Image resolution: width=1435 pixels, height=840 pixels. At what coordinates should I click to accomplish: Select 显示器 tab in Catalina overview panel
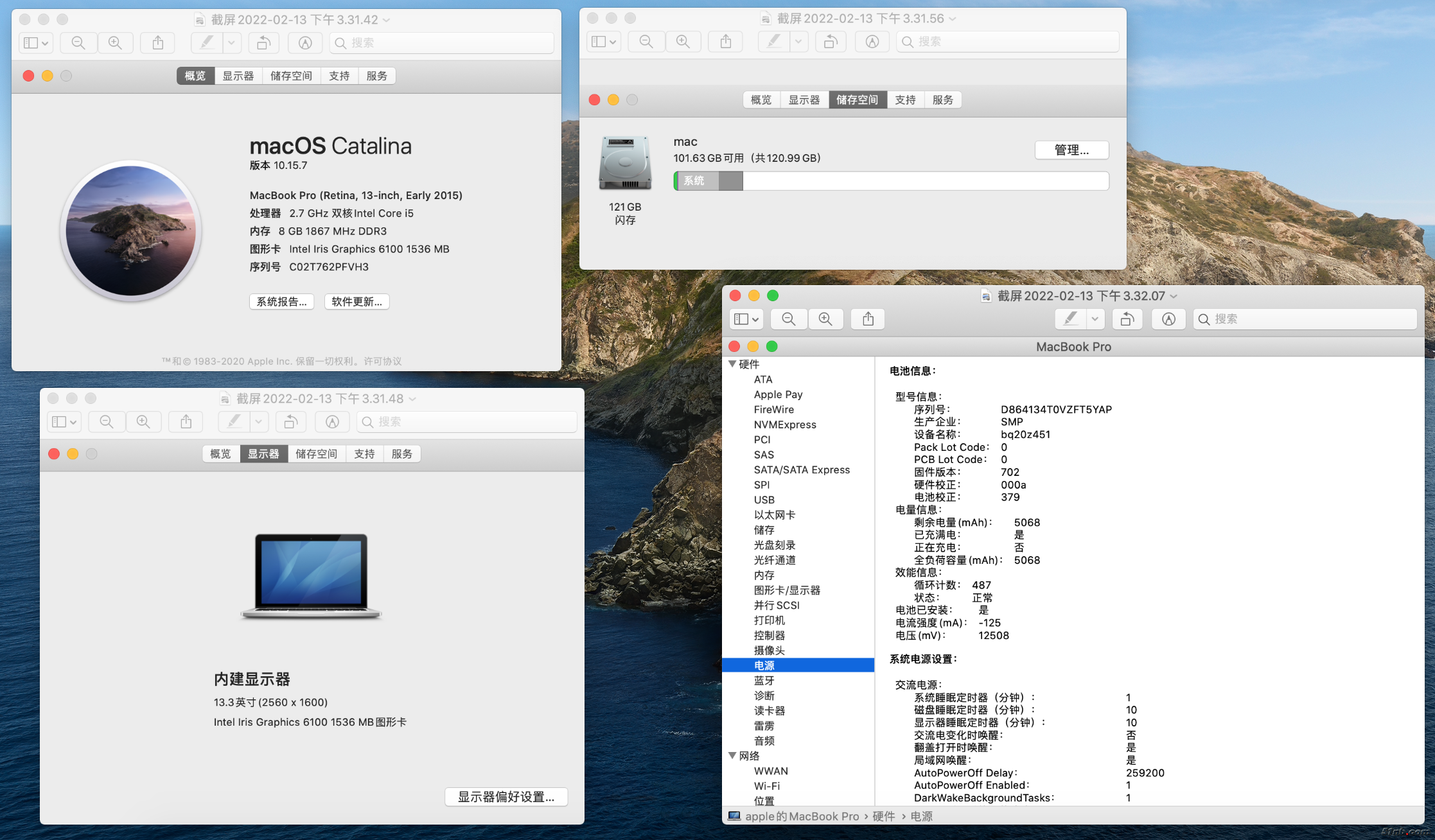[x=238, y=76]
